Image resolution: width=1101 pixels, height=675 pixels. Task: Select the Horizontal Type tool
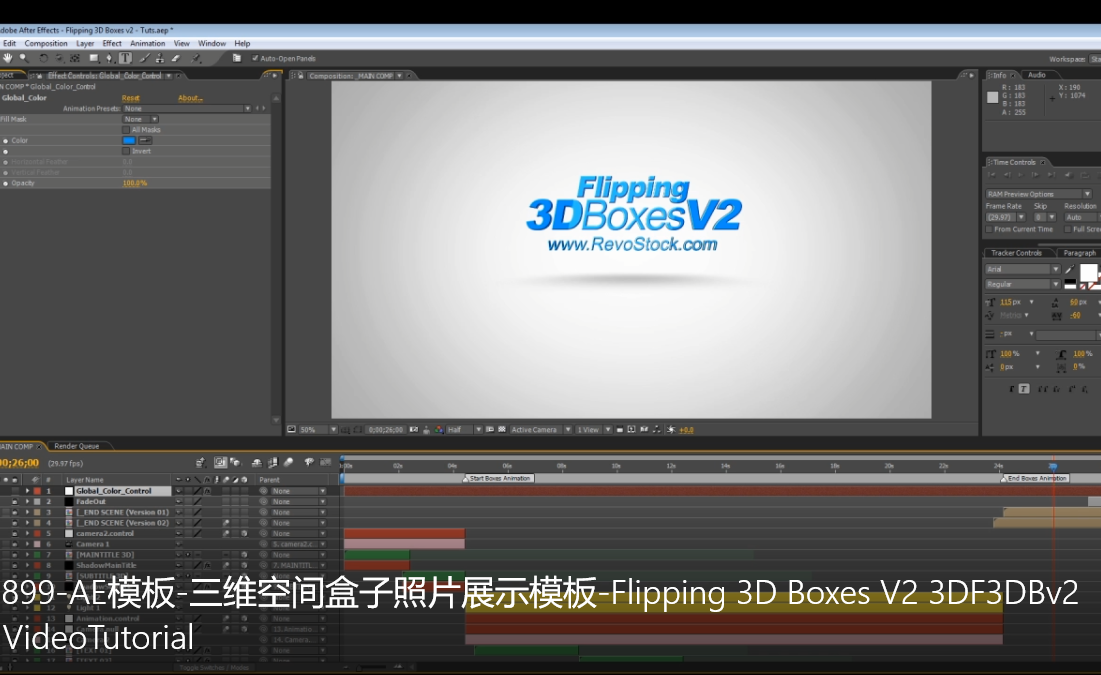click(125, 58)
